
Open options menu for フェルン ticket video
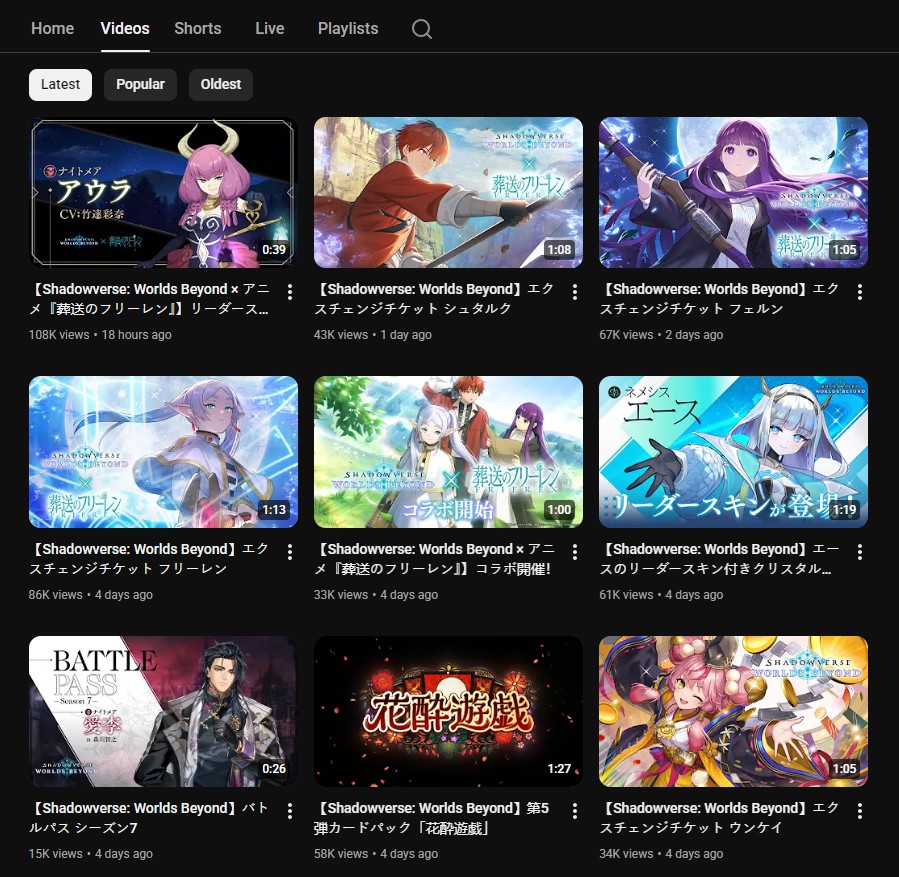coord(859,292)
